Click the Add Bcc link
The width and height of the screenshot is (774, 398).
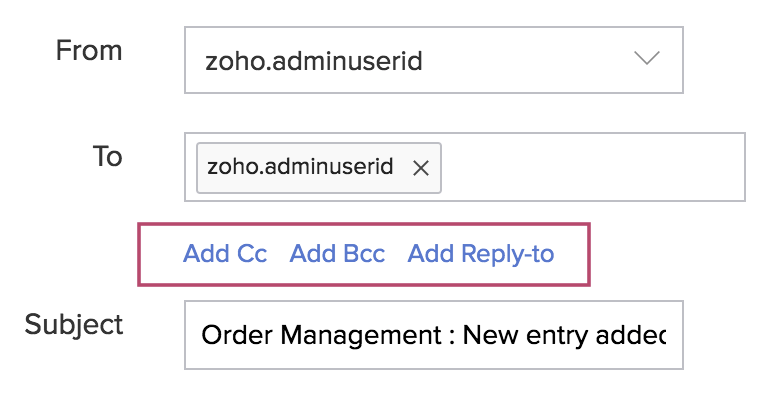pos(337,254)
